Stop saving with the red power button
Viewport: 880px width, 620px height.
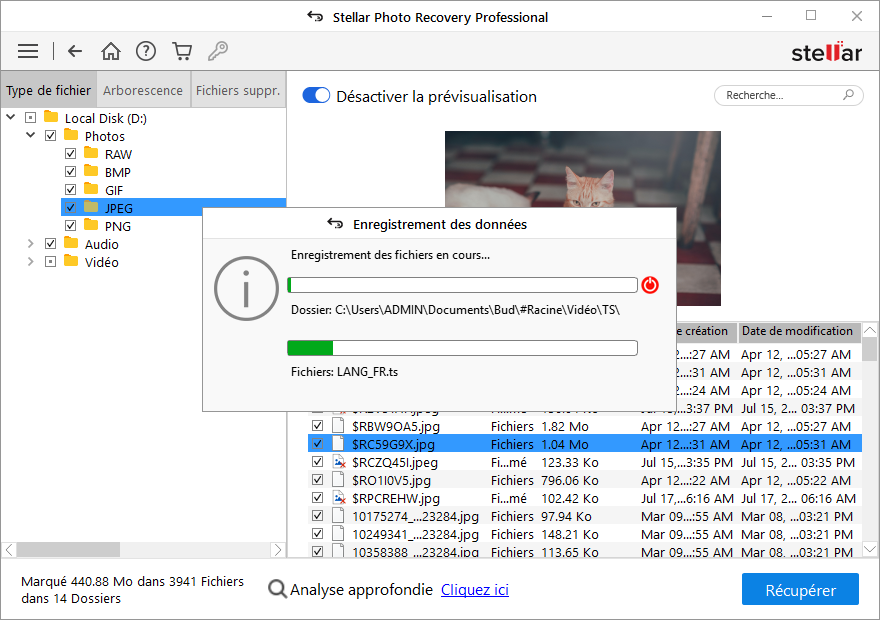(x=650, y=285)
